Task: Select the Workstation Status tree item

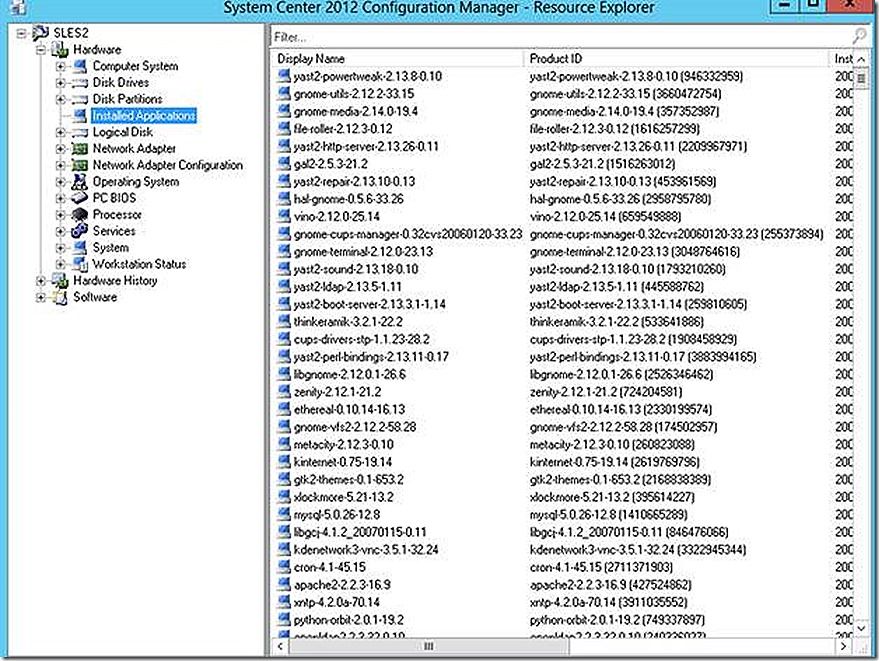Action: click(x=139, y=264)
